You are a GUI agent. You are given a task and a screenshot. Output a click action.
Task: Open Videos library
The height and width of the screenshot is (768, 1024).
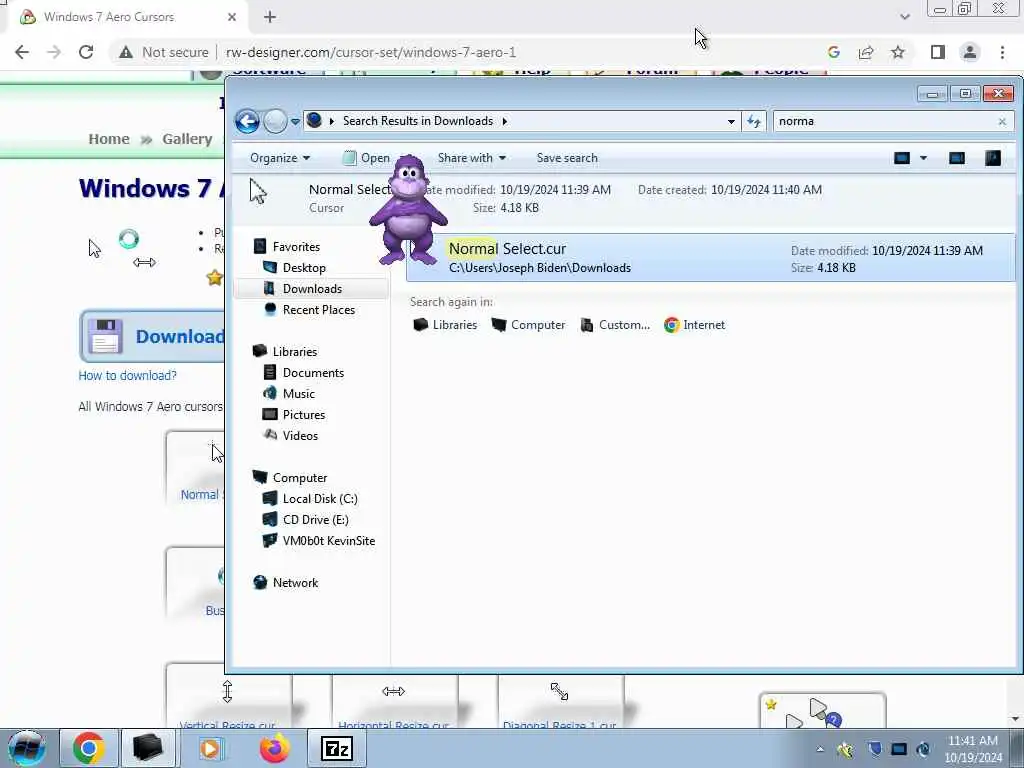tap(300, 436)
